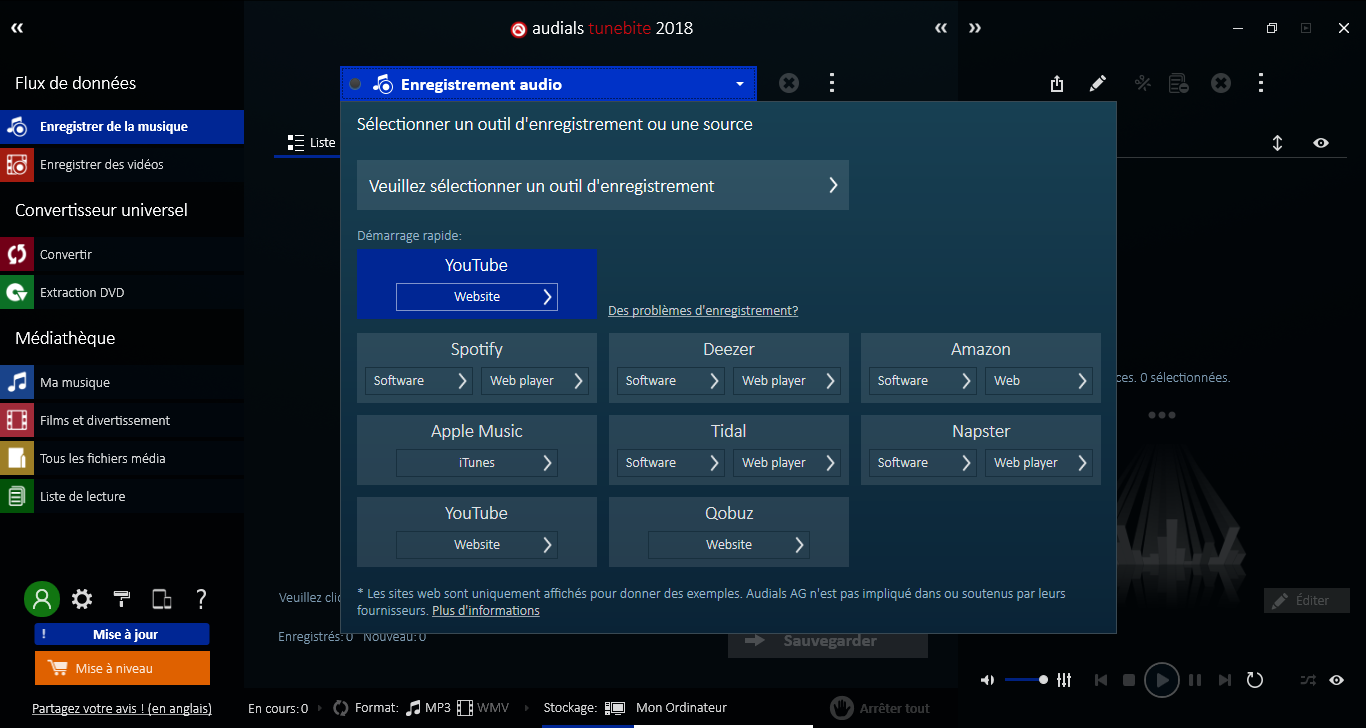Select Deezer Web player option
The image size is (1366, 728).
[x=787, y=381]
